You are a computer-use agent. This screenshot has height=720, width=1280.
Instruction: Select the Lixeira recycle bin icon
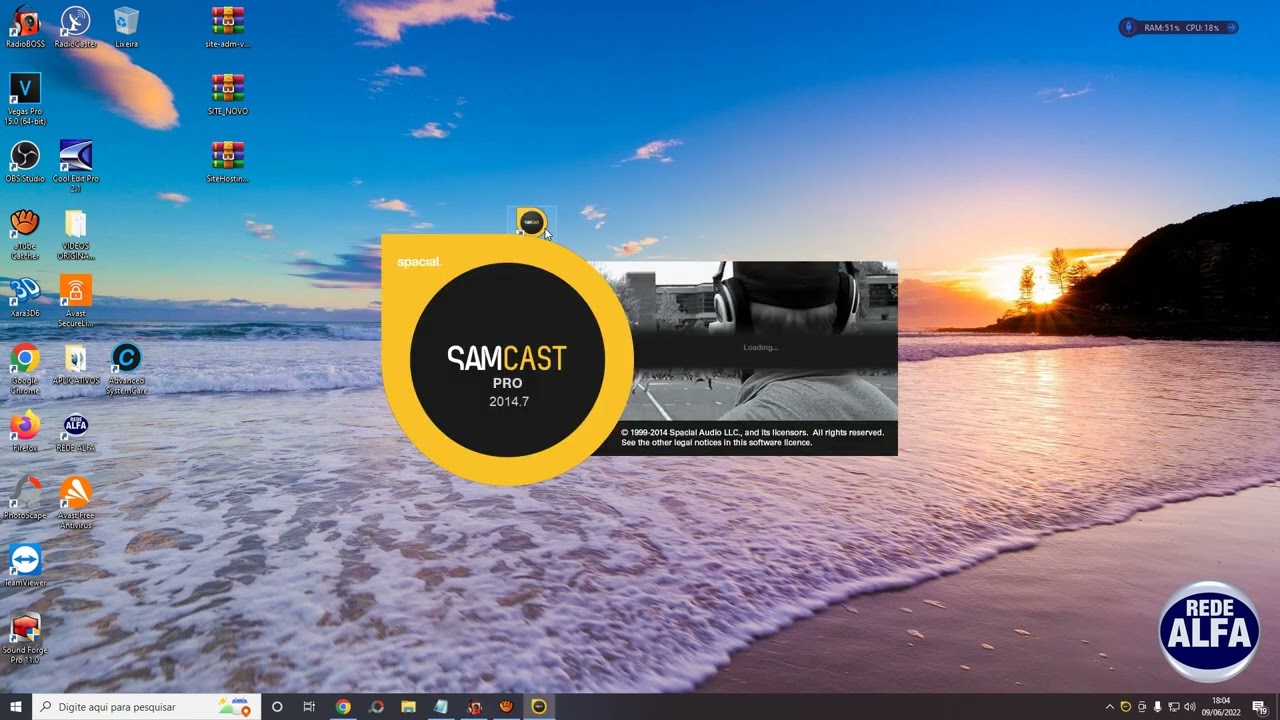pyautogui.click(x=126, y=27)
